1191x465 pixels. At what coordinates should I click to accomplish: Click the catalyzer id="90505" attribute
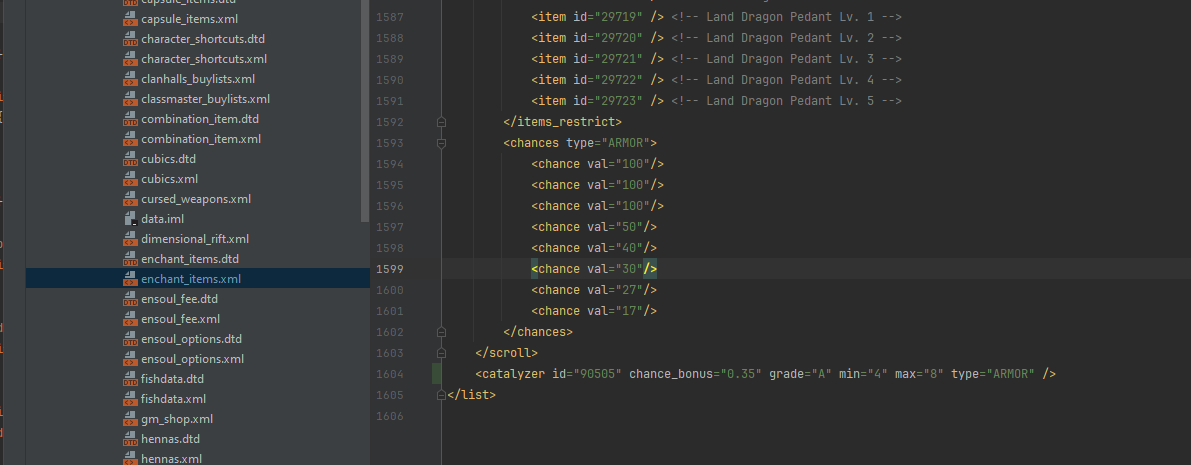[587, 374]
